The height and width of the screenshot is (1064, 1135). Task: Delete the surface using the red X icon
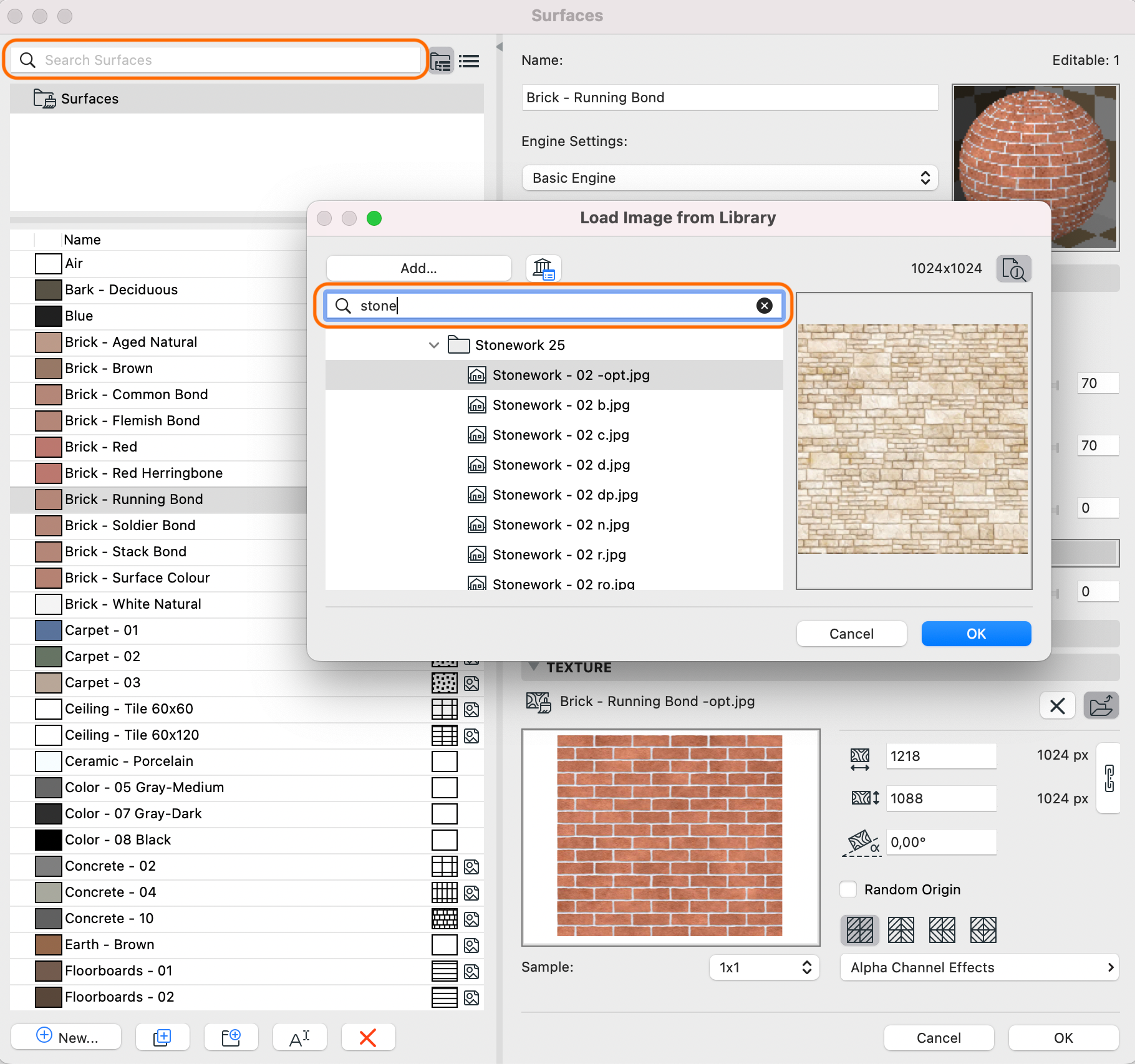click(368, 1037)
